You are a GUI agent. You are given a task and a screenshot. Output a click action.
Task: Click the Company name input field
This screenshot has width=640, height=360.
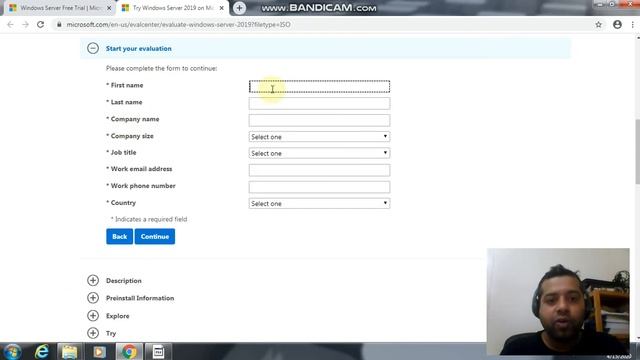[319, 120]
